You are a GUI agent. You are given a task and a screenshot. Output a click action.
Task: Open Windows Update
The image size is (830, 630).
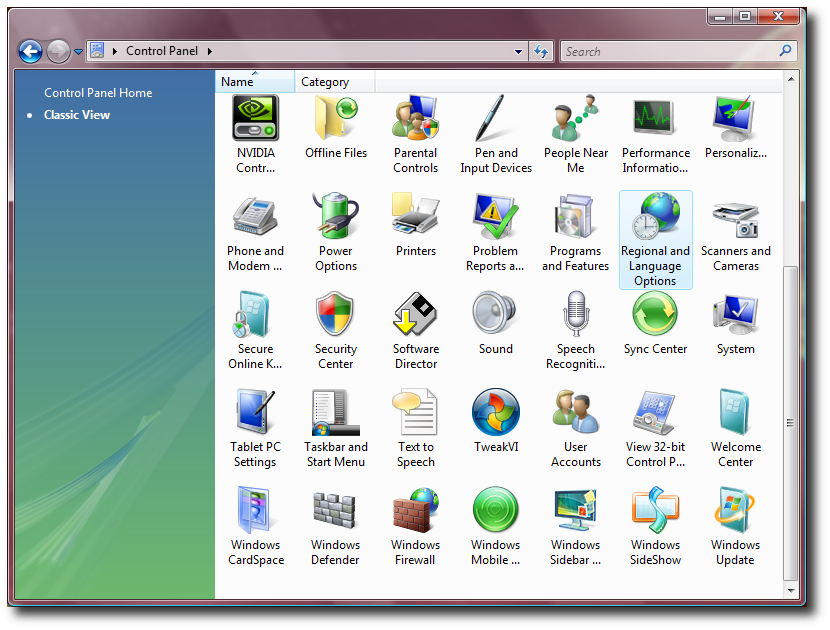tap(736, 526)
